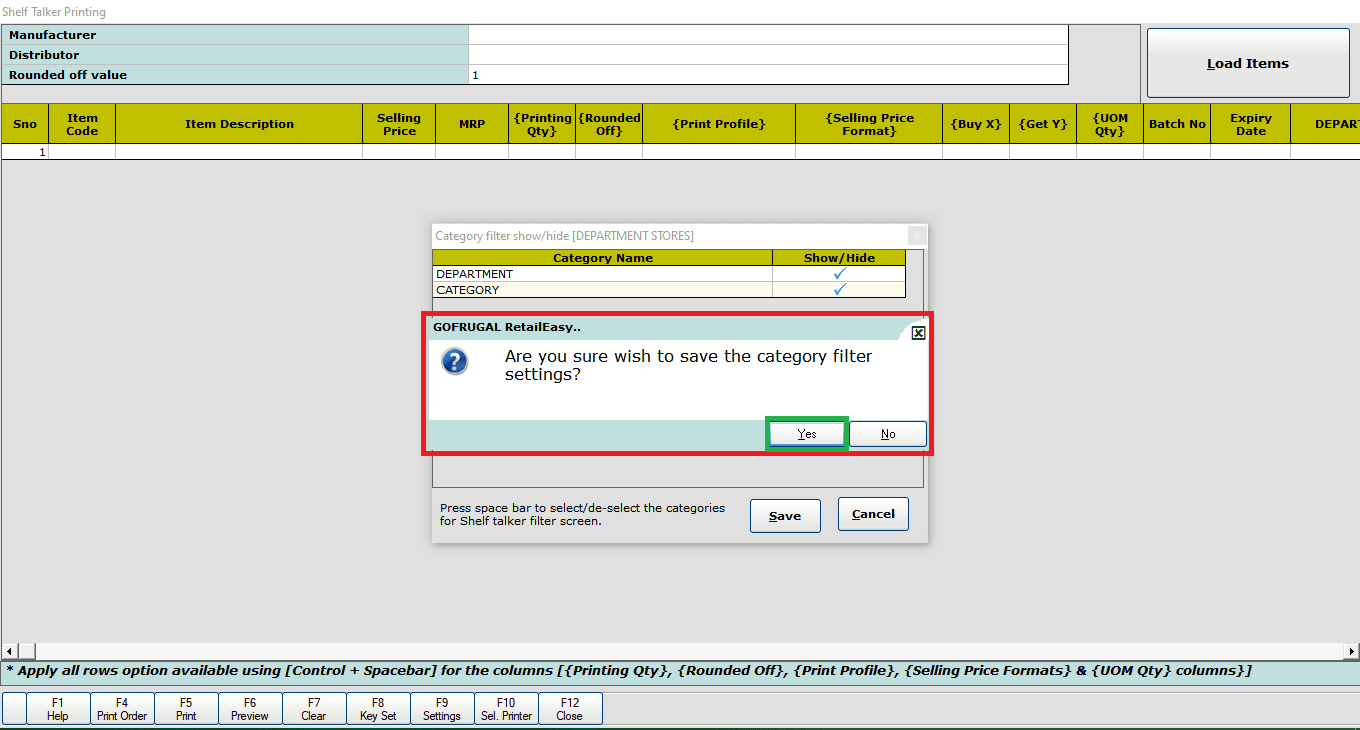Click the {Rounded Off} column header
Screen dimensions: 1360x730
609,124
